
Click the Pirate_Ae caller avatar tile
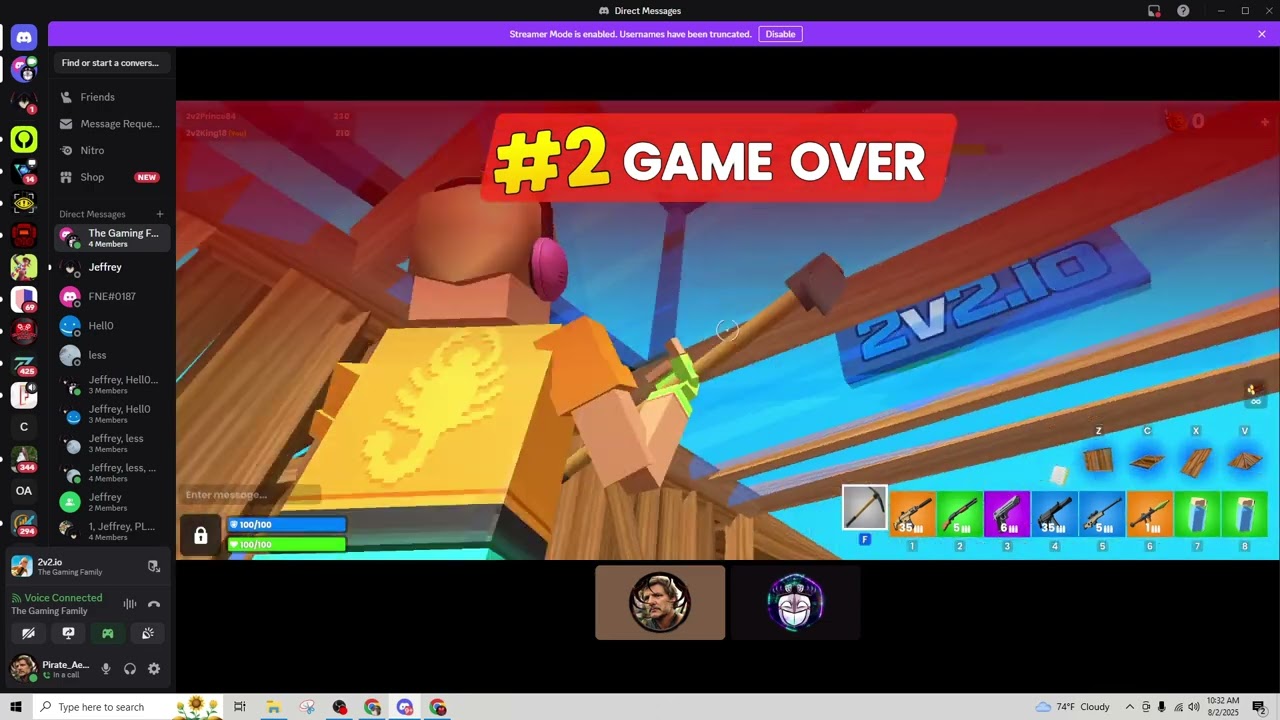(x=660, y=603)
